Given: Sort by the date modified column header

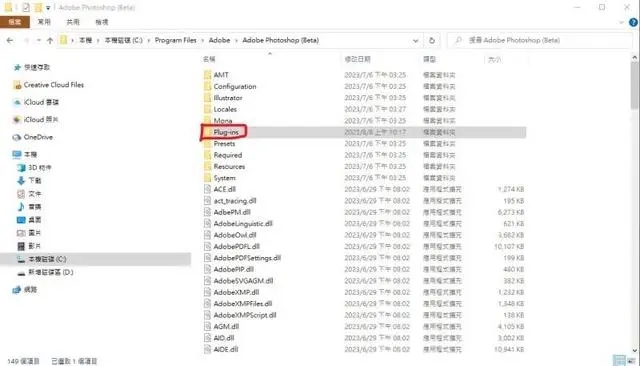Looking at the screenshot, I should pyautogui.click(x=358, y=60).
